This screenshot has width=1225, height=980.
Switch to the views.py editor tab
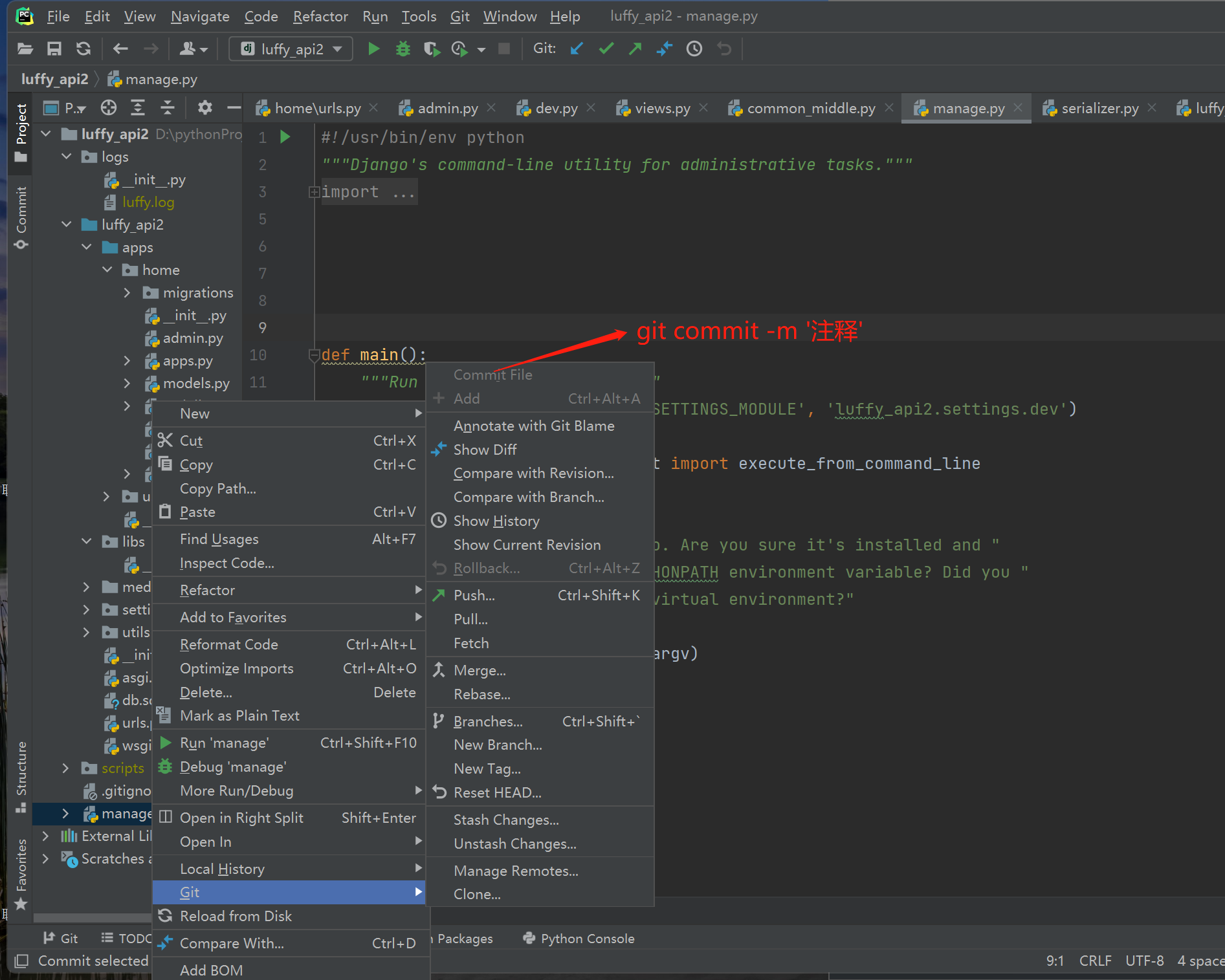click(x=662, y=108)
